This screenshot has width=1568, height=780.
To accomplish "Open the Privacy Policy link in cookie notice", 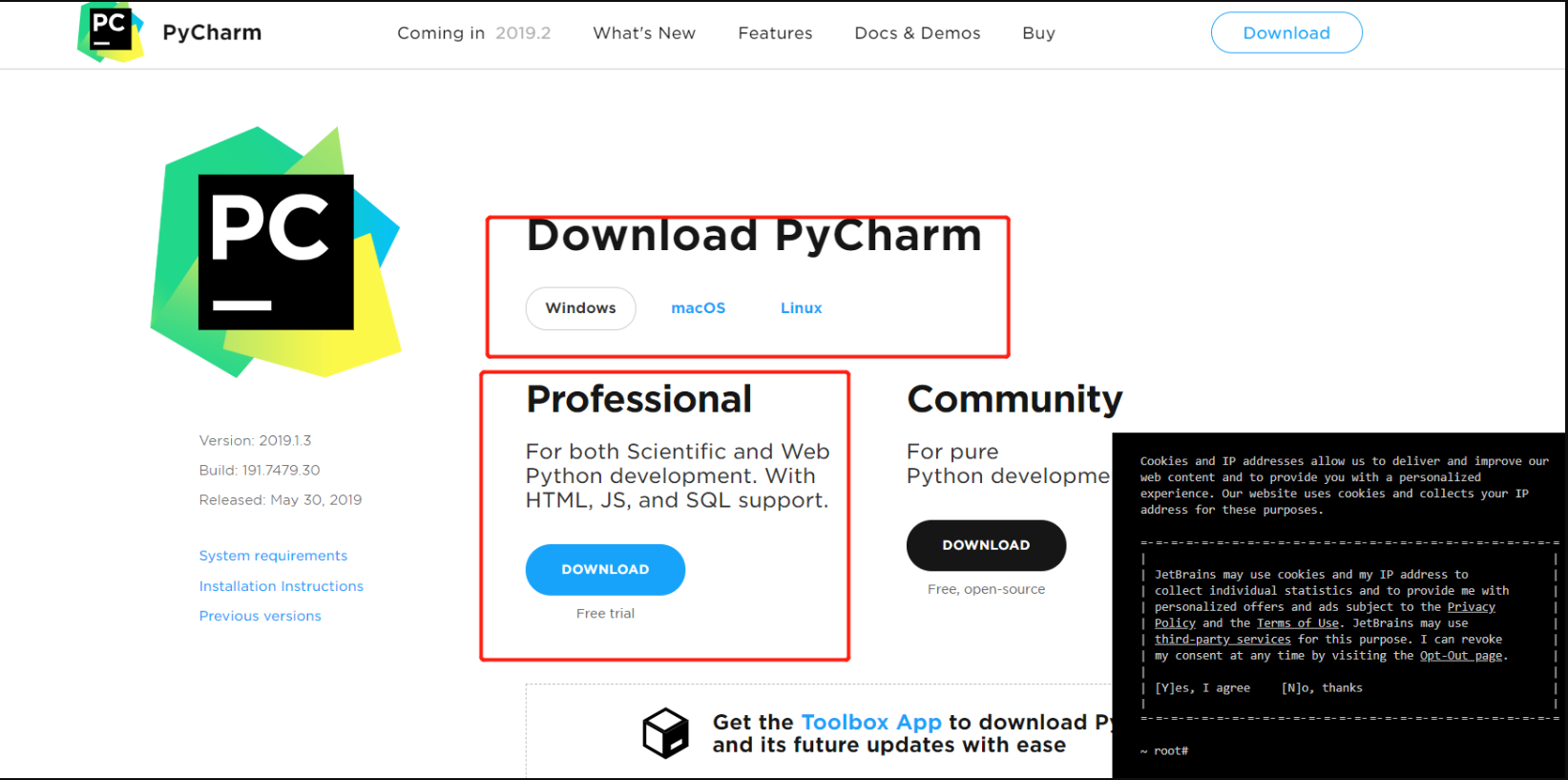I will coord(1471,607).
